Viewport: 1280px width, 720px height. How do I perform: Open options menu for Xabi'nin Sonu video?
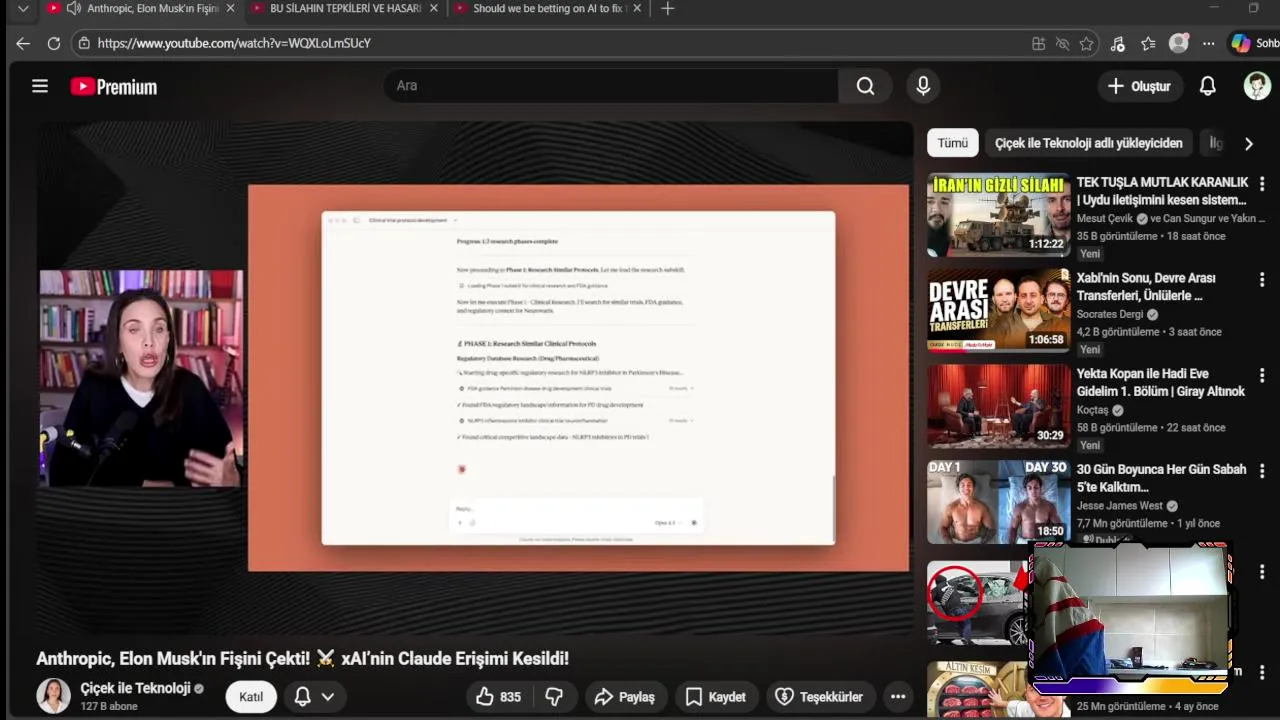pos(1262,280)
